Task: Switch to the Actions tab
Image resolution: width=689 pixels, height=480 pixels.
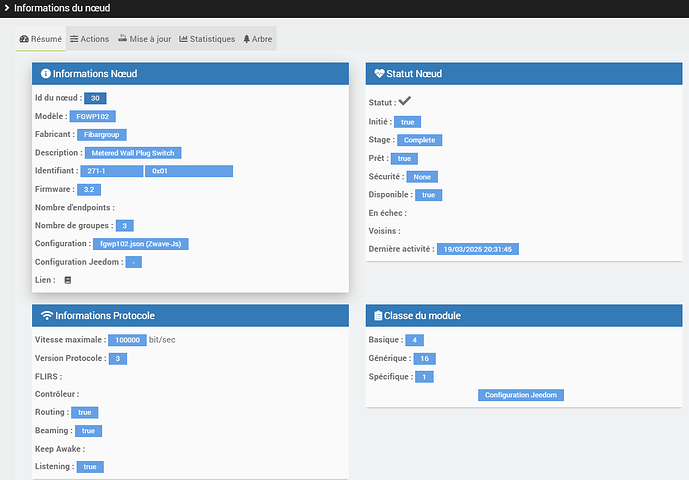Action: pyautogui.click(x=89, y=39)
